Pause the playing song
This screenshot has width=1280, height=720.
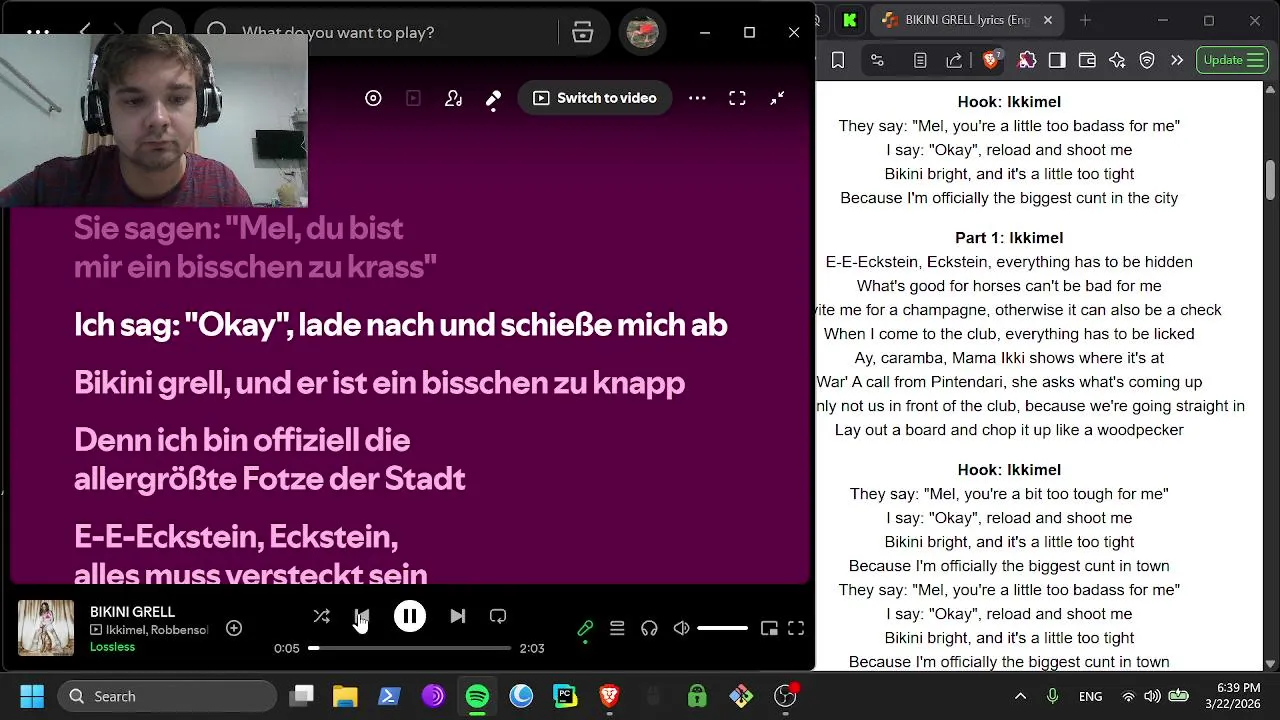(x=410, y=616)
